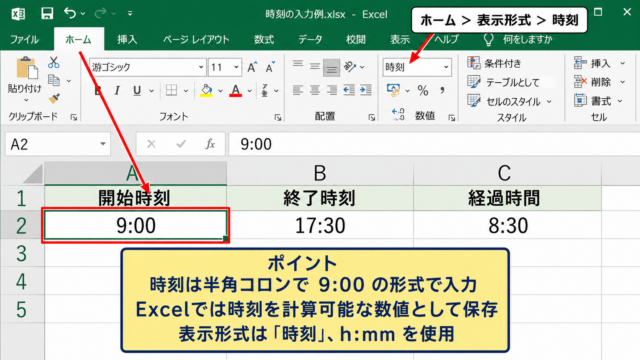Click the red Font Color A
This screenshot has height=360, width=640.
[x=236, y=90]
